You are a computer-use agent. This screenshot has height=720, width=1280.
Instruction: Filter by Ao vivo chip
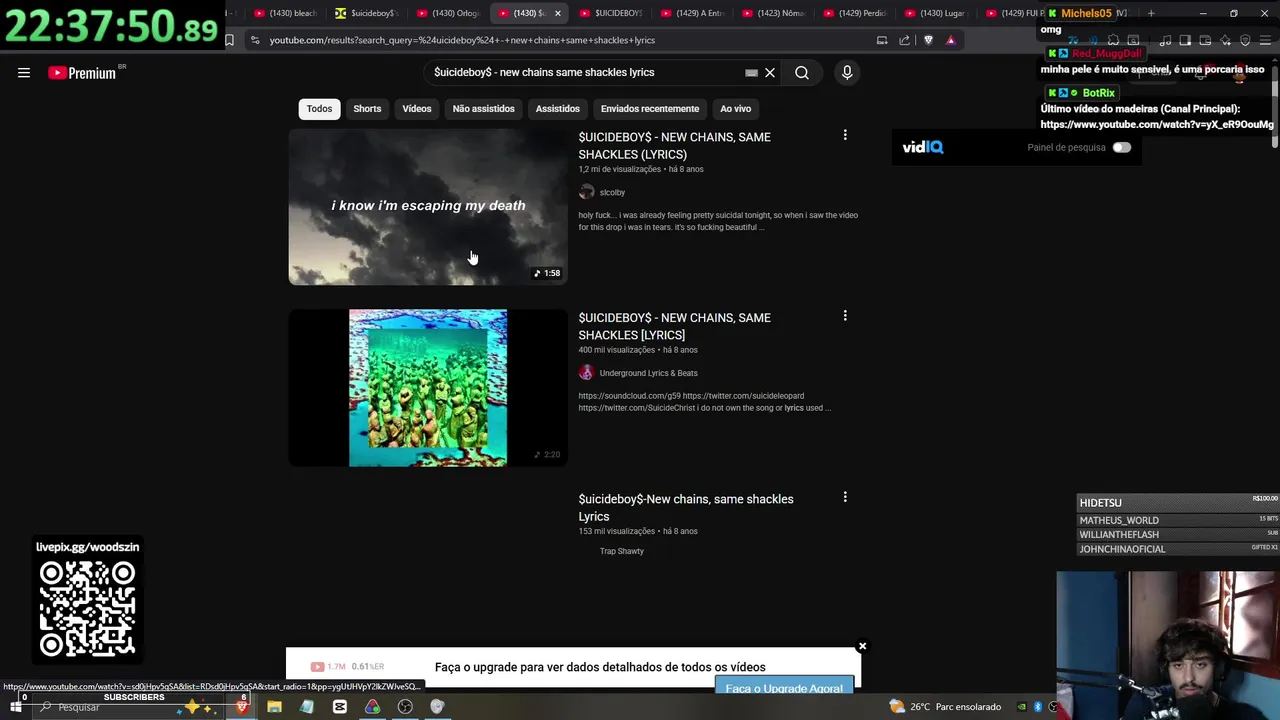(x=735, y=108)
